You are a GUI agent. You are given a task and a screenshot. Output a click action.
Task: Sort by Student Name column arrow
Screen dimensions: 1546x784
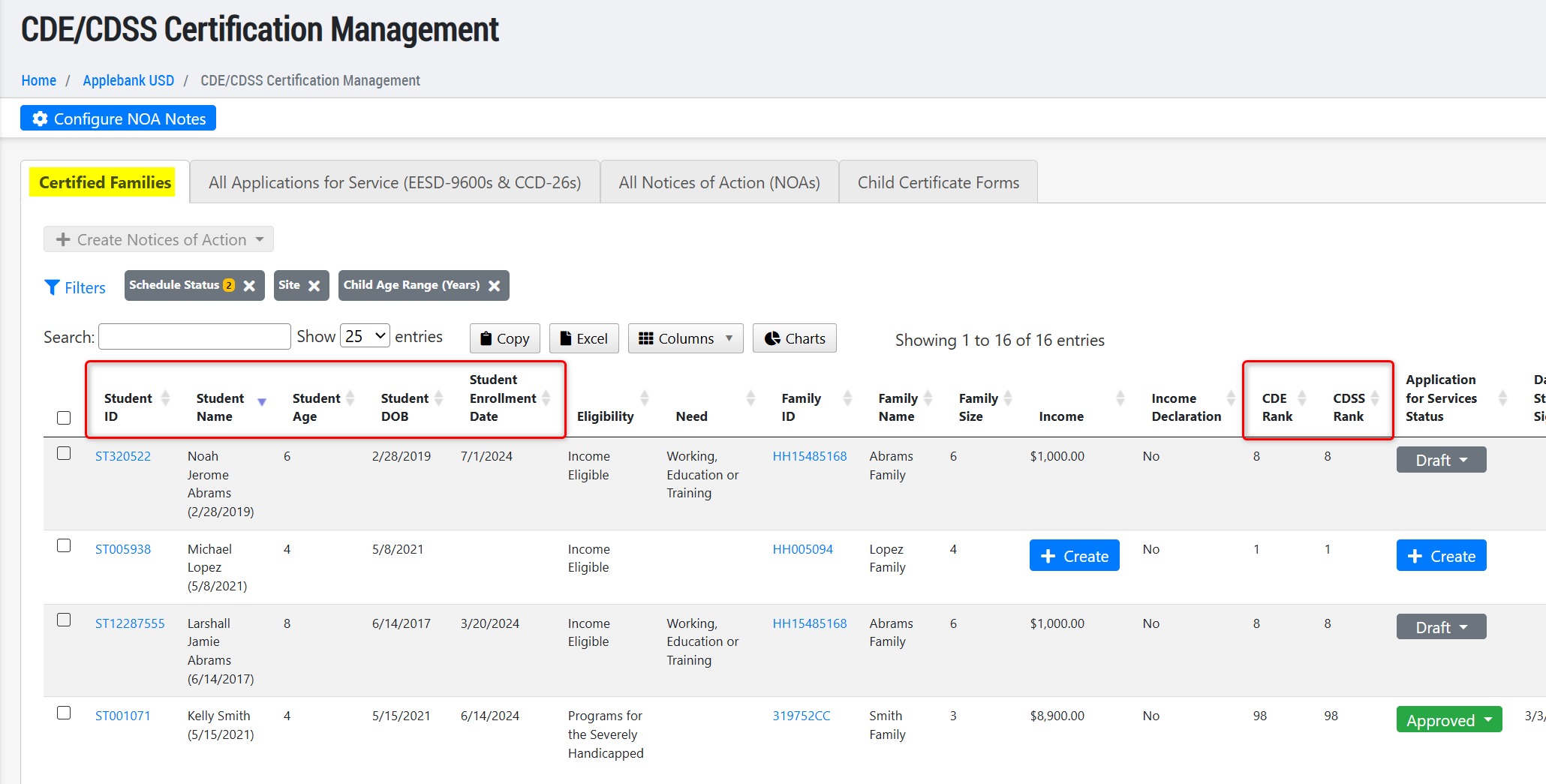[x=262, y=402]
